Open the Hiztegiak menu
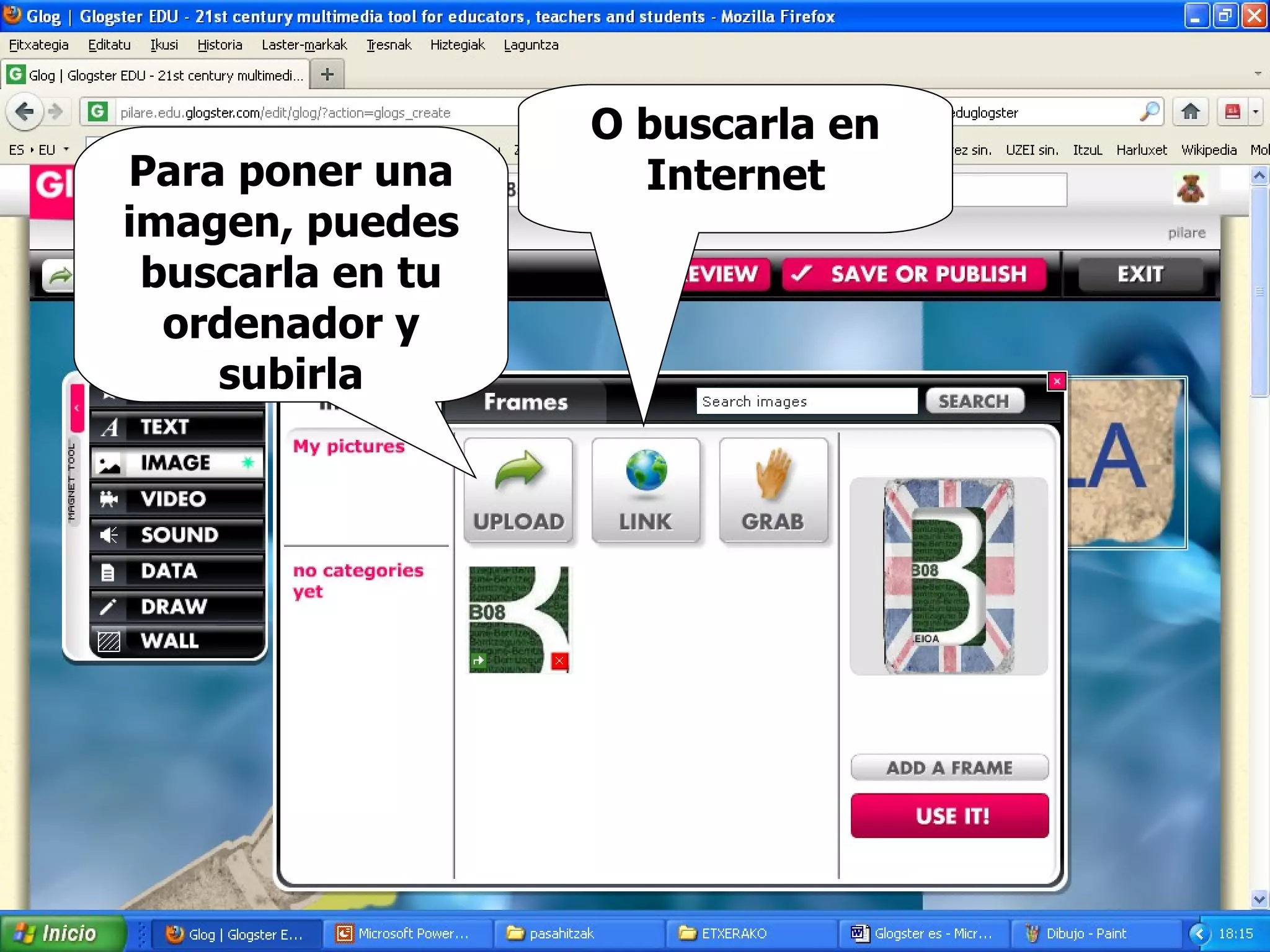Screen dimensions: 1270x952 coord(458,45)
